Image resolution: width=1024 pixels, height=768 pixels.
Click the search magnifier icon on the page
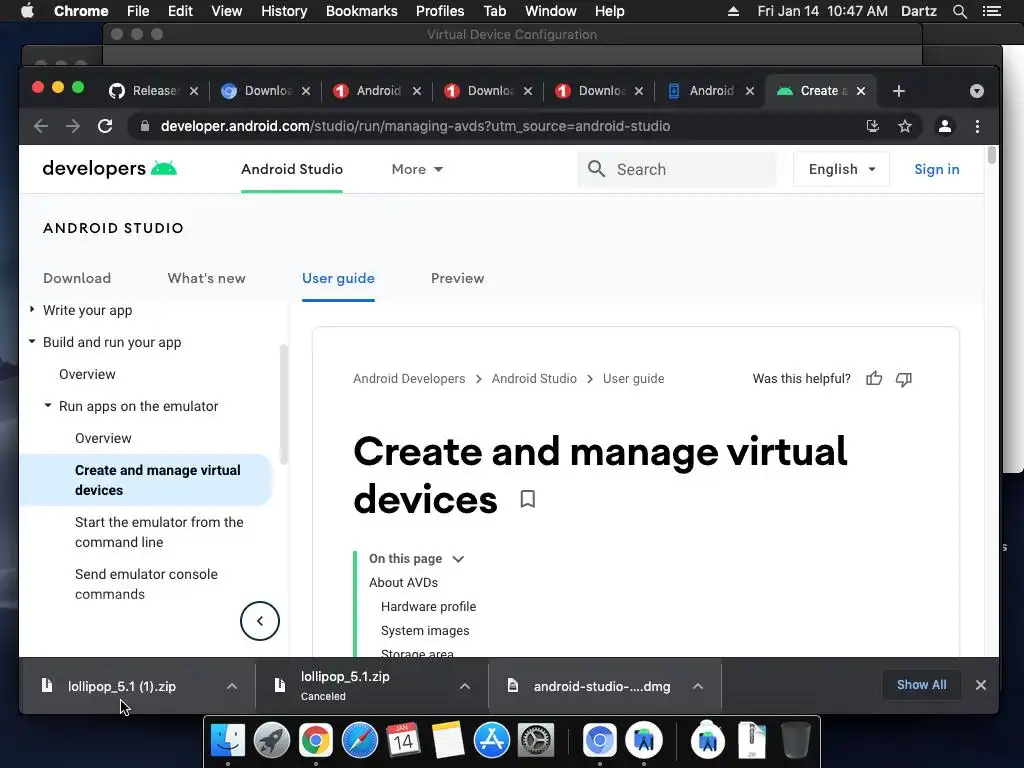(596, 169)
